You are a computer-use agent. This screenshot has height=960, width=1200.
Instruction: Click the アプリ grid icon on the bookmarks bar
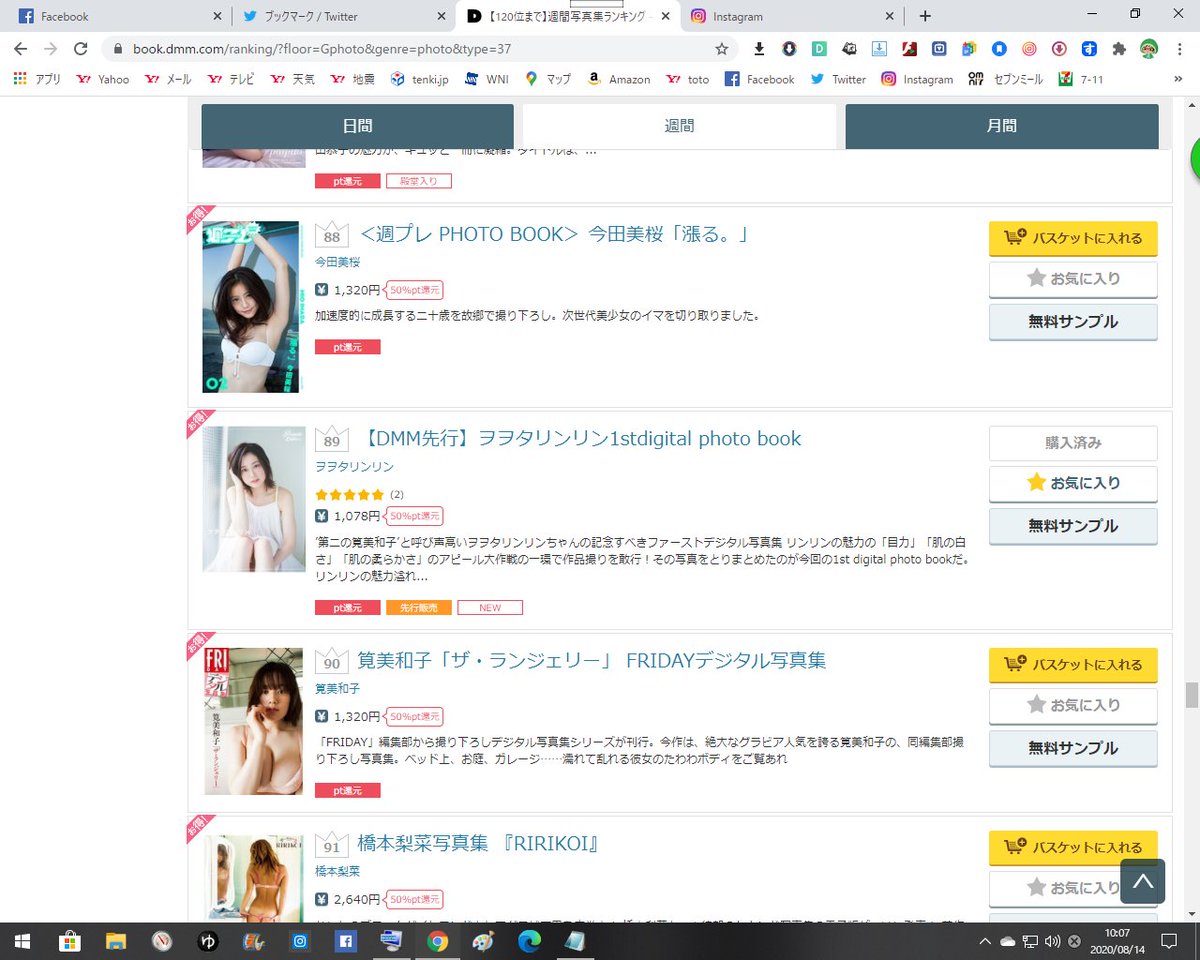coord(19,79)
